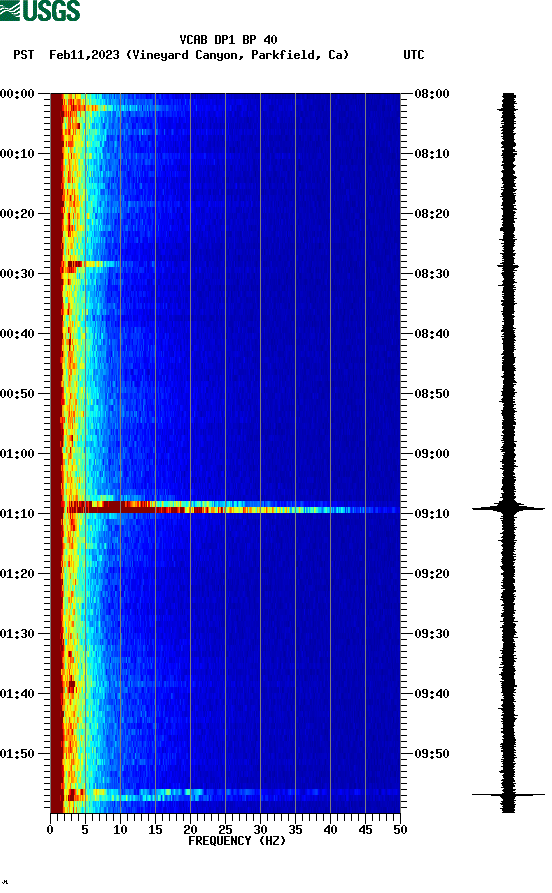Image resolution: width=552 pixels, height=893 pixels.
Task: Click the USGS logo
Action: tap(40, 11)
